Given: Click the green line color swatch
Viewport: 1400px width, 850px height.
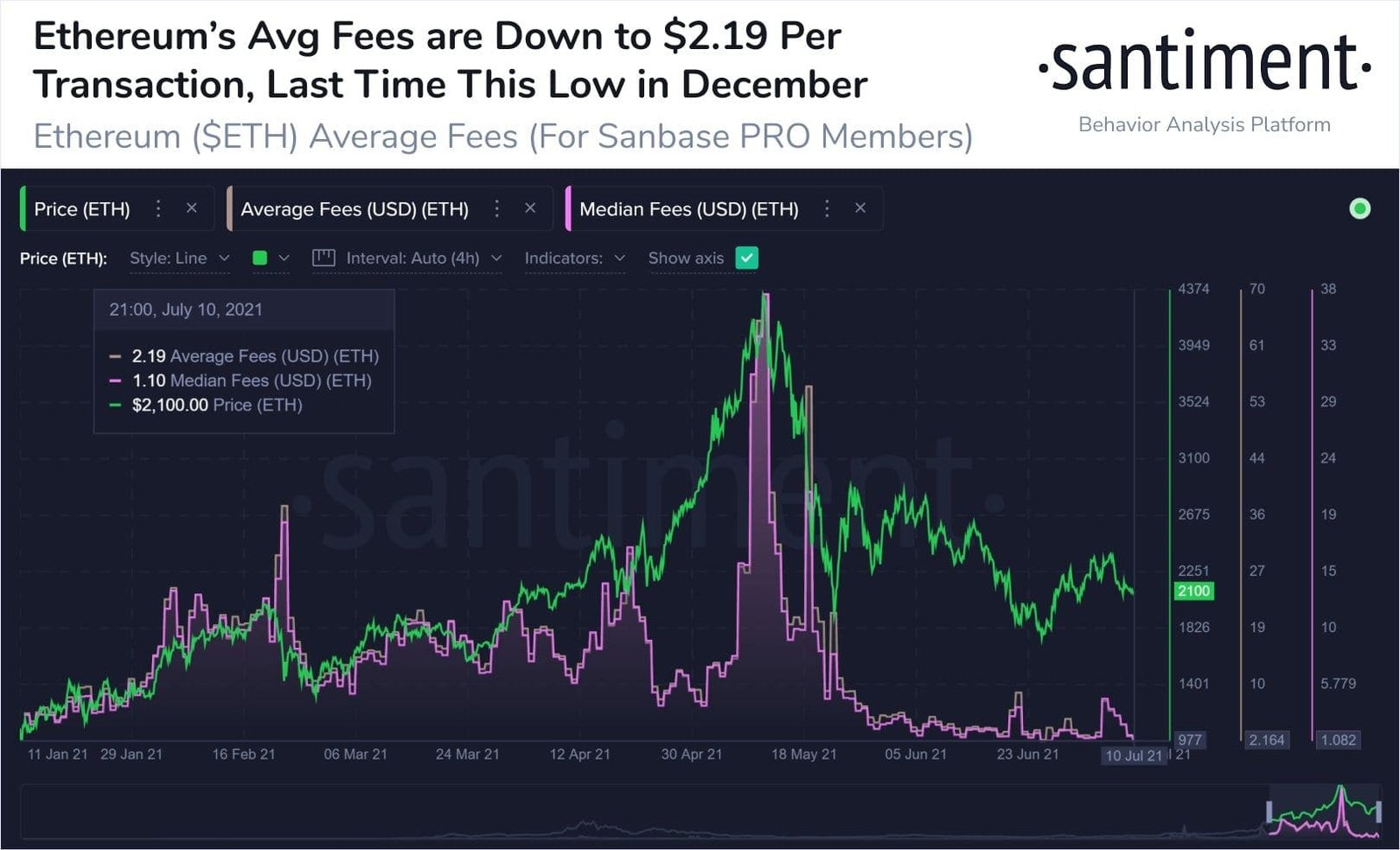Looking at the screenshot, I should click(260, 258).
